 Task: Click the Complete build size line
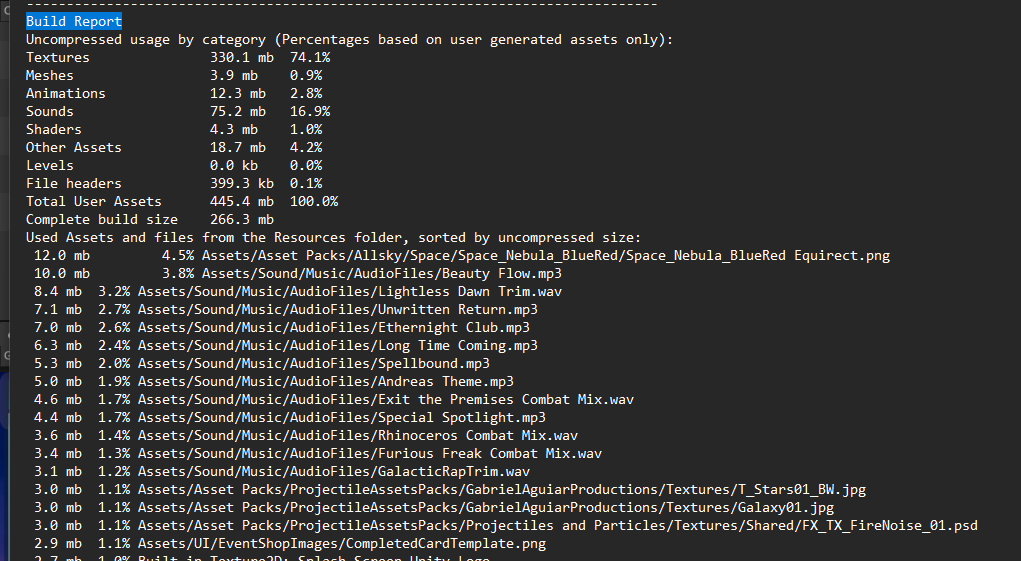pos(149,219)
